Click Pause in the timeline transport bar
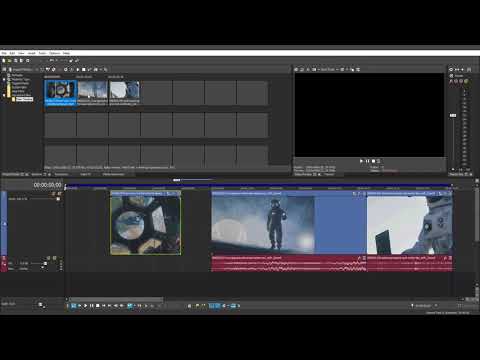 click(x=91, y=305)
